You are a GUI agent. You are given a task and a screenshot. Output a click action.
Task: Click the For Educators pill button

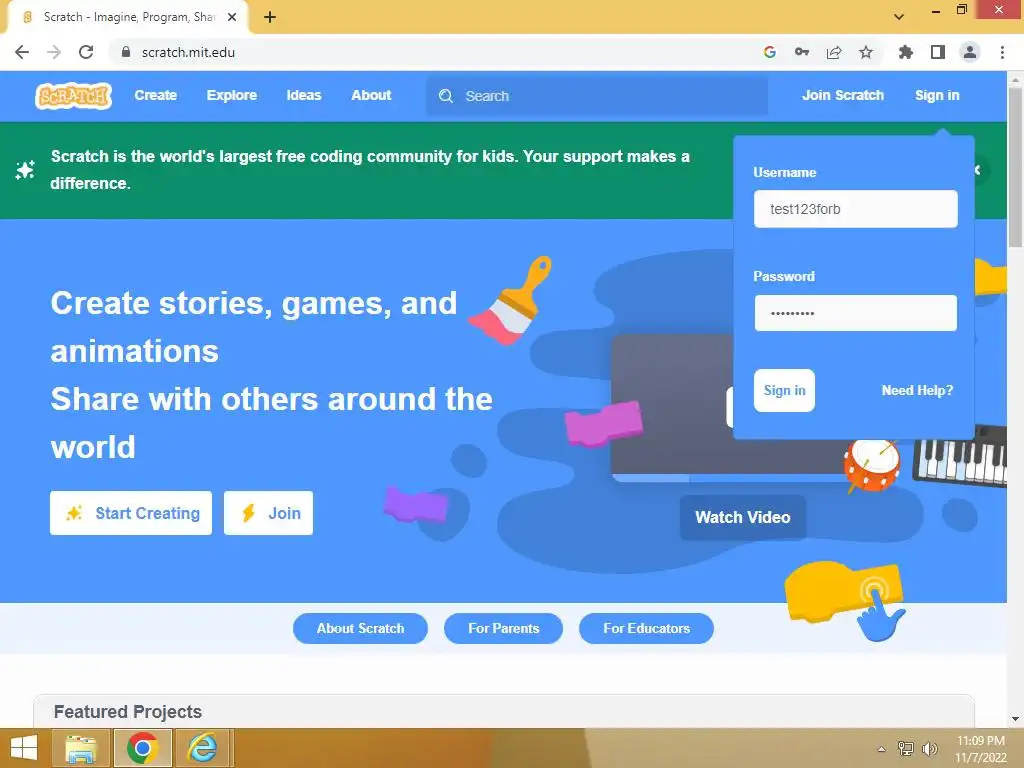click(647, 628)
